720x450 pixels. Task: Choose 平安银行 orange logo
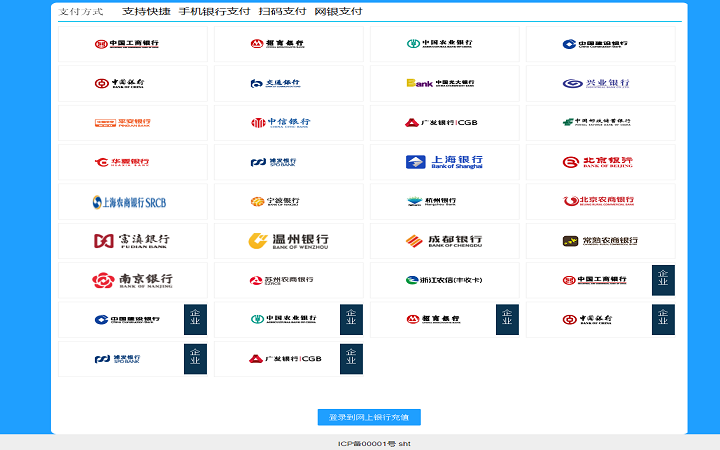133,123
